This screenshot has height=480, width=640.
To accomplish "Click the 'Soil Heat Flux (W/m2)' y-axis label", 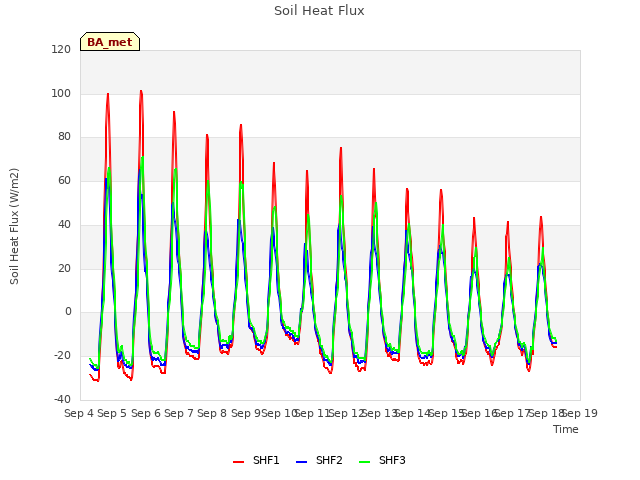I will point(14,226).
